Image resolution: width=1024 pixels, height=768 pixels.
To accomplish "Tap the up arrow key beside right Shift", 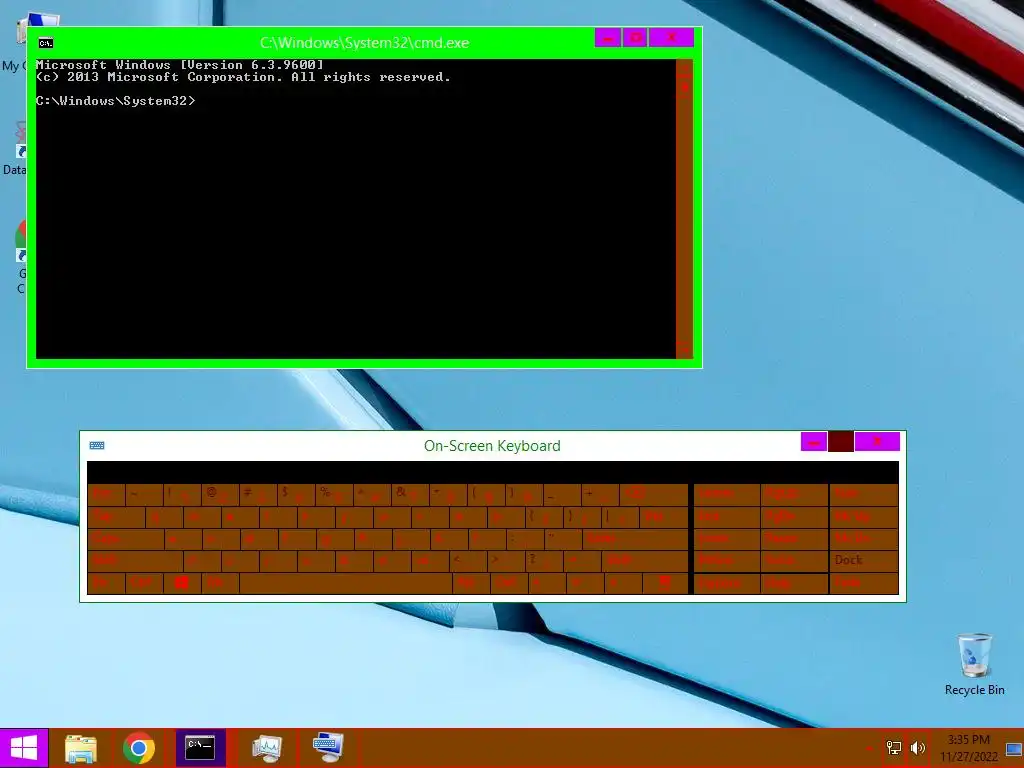I will (582, 562).
